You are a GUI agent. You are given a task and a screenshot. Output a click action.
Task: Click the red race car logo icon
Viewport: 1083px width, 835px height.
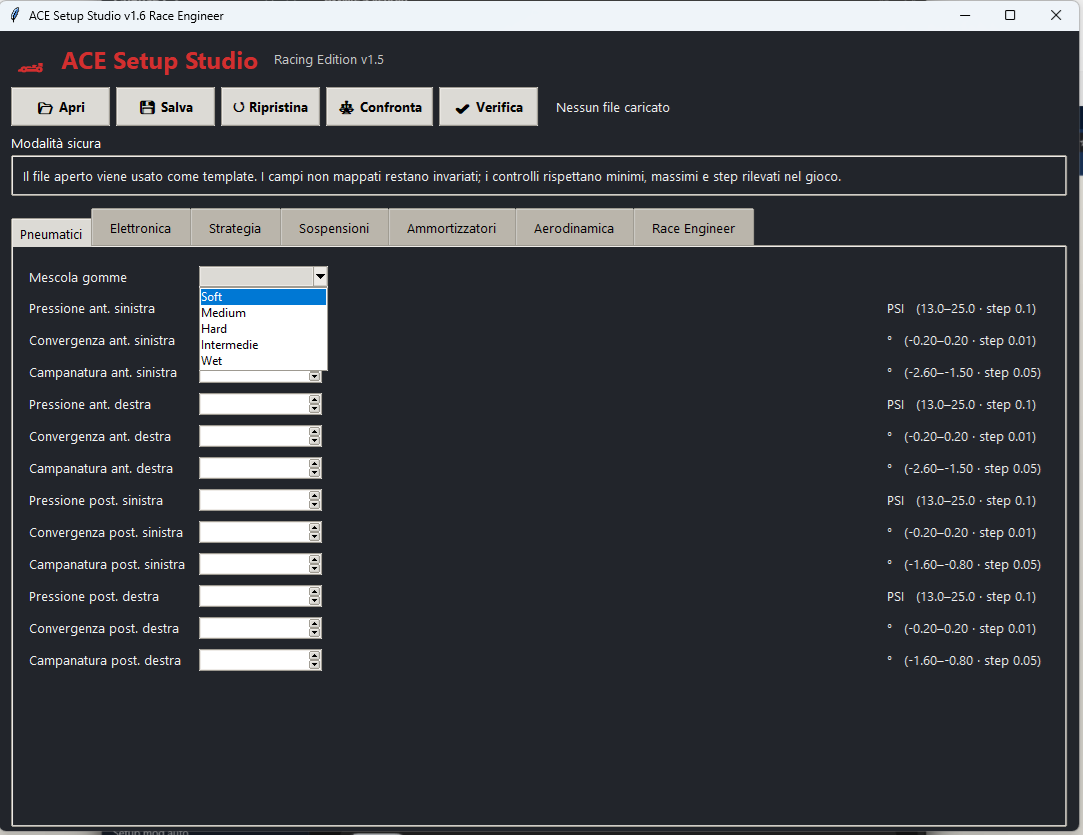click(30, 67)
